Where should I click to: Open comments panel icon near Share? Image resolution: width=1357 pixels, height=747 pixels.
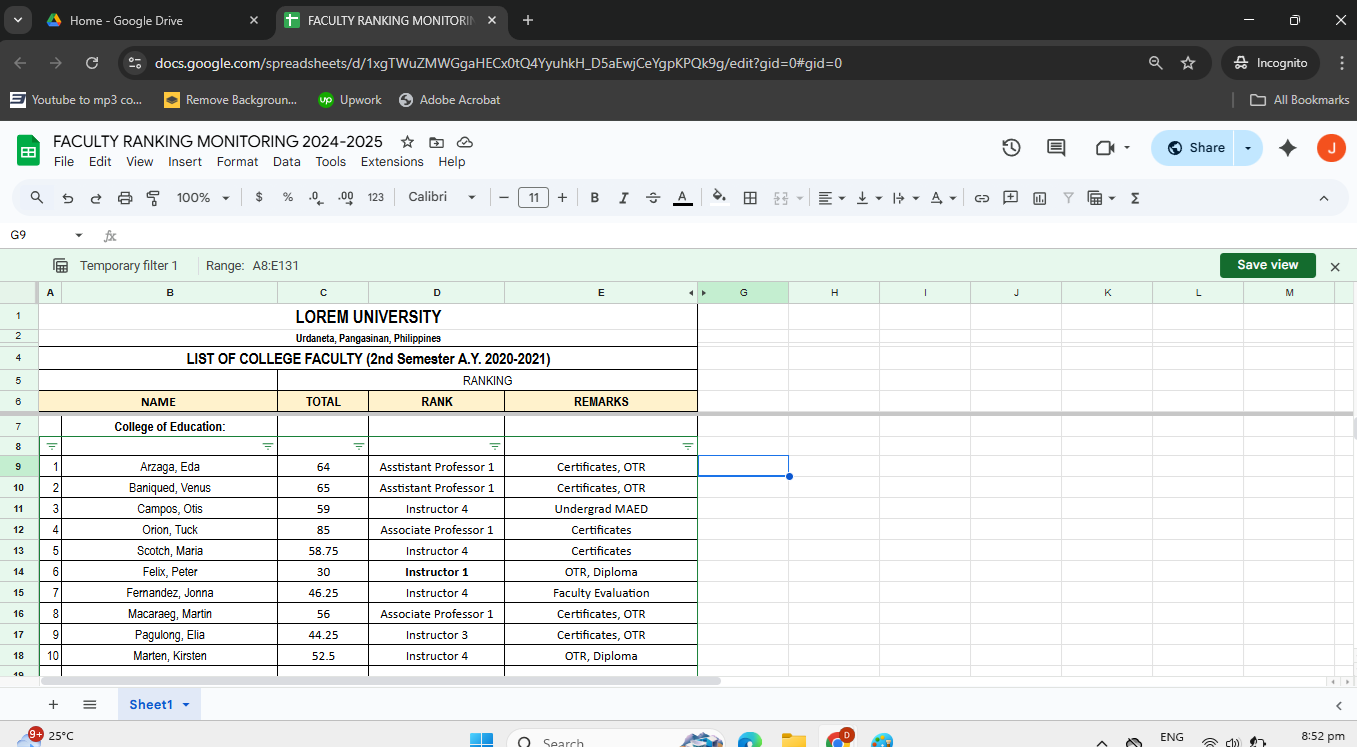coord(1056,148)
